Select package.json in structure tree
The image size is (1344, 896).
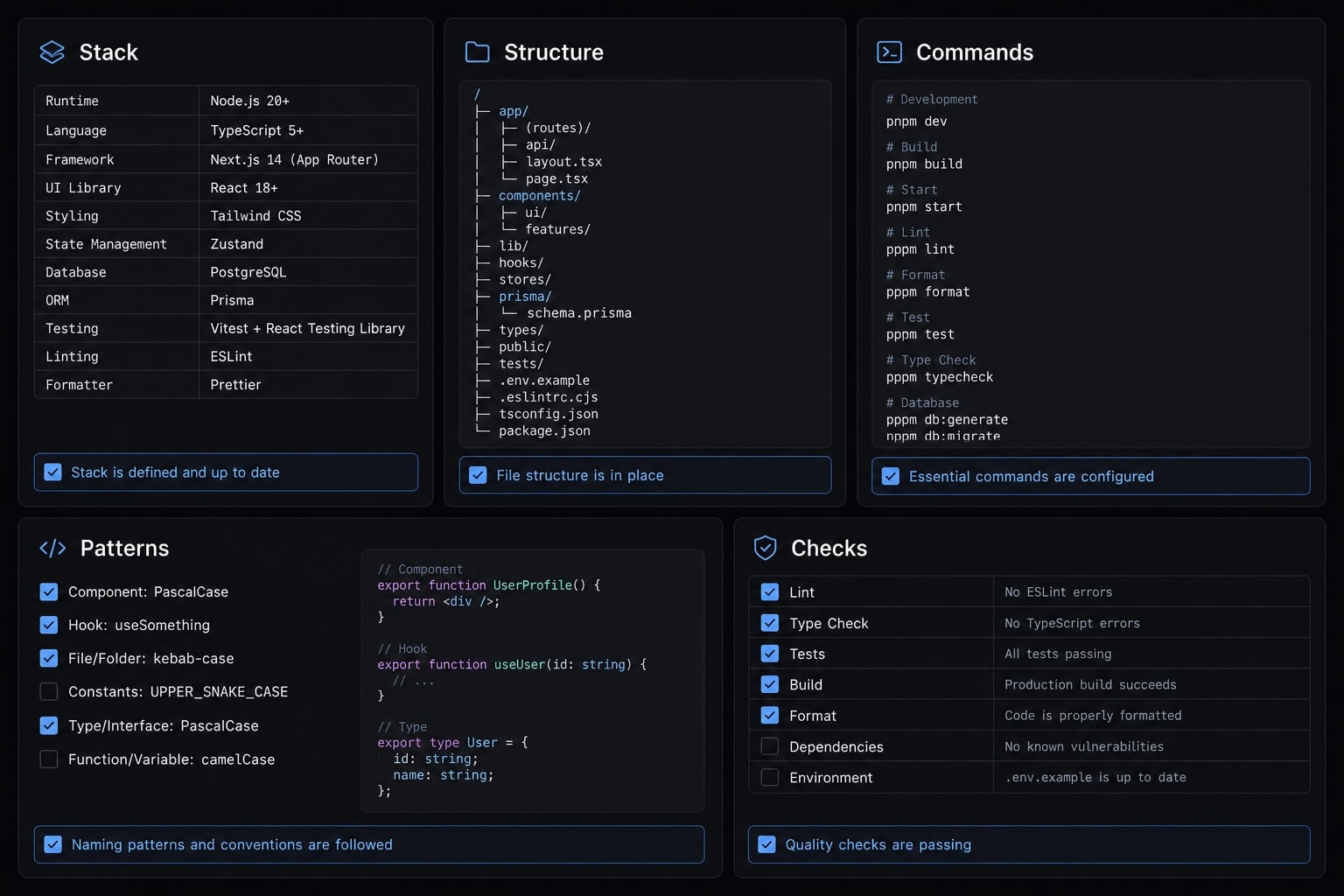click(544, 430)
